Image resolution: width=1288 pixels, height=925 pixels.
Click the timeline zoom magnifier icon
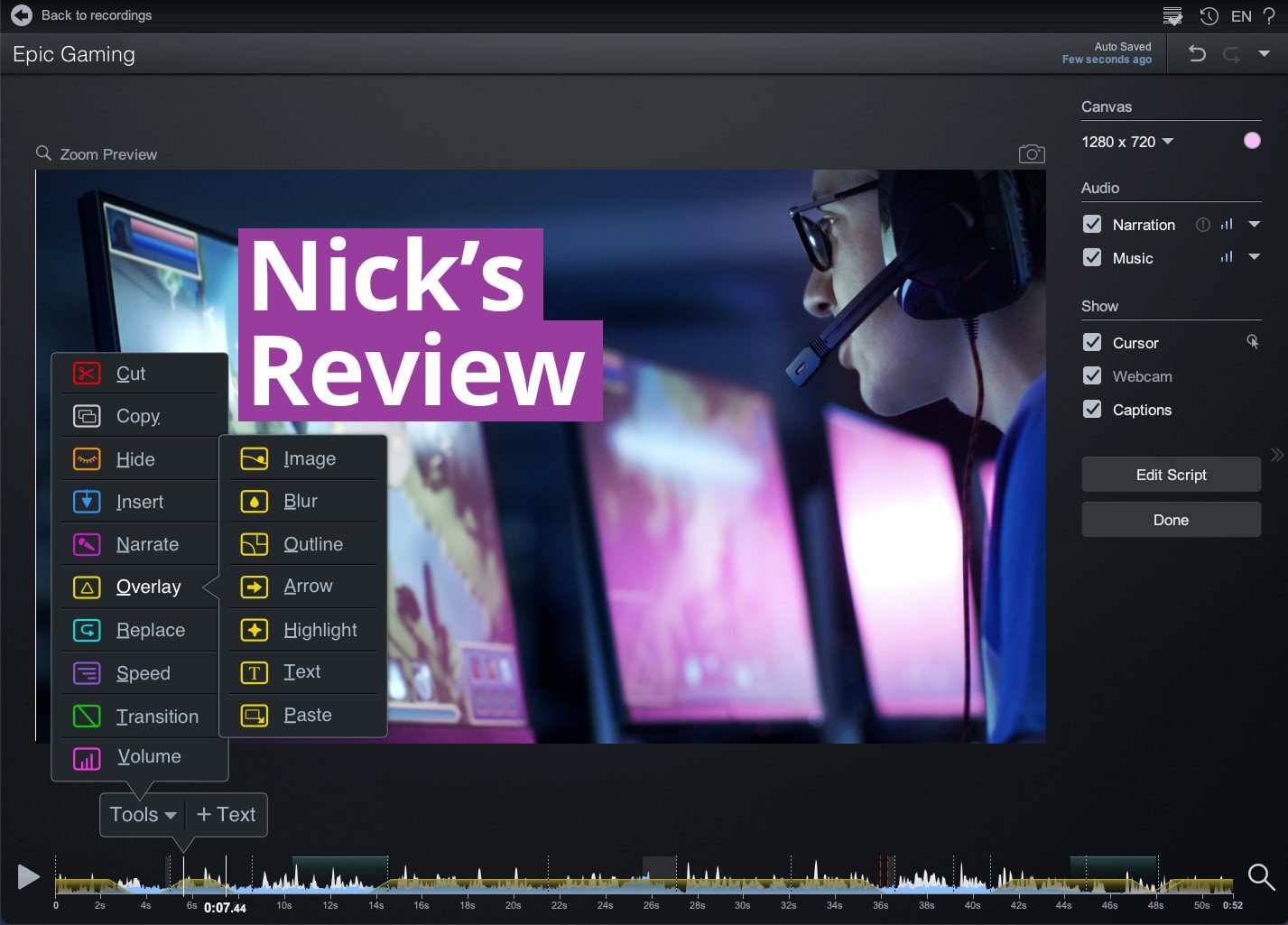tap(1261, 876)
